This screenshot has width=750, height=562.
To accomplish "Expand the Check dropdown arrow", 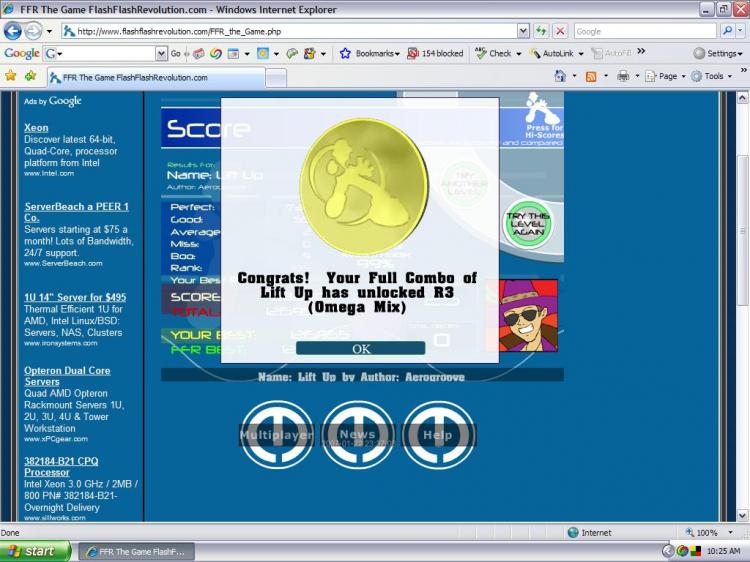I will click(518, 54).
